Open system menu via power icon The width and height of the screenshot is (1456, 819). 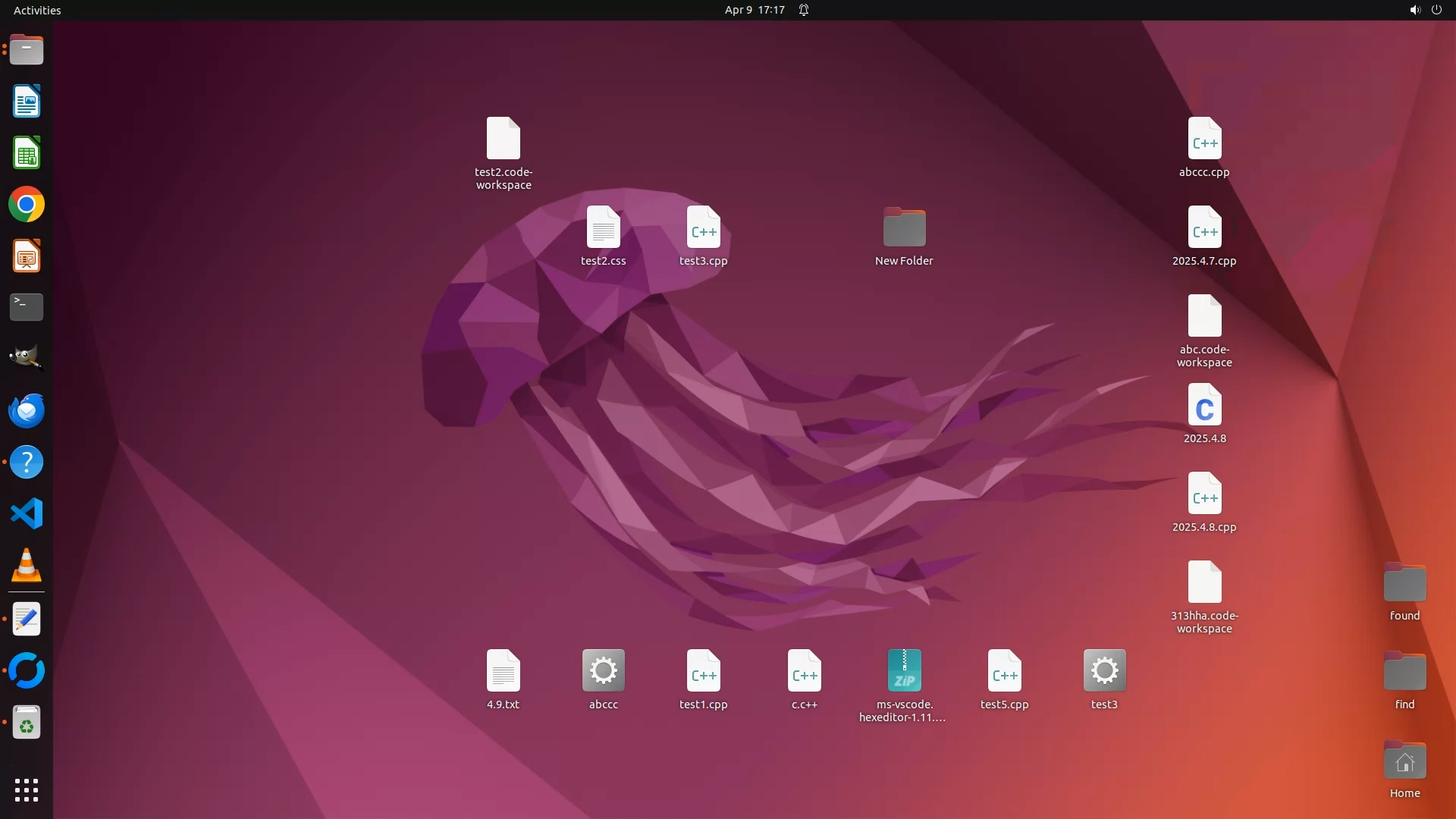(x=1436, y=10)
